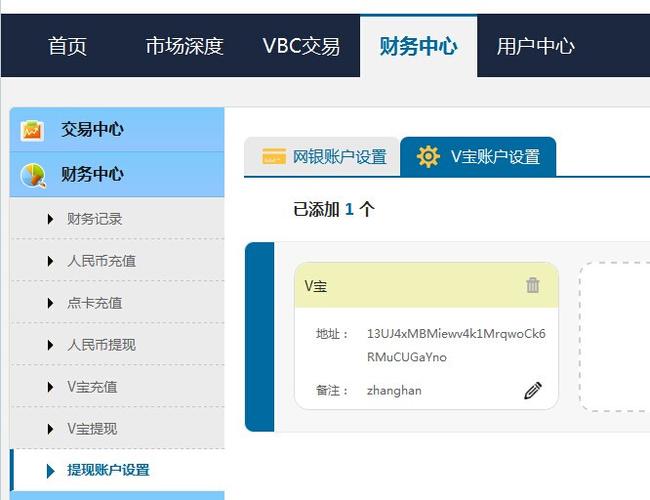Click the 已添加 1 个 count text
Screen dimensions: 650x500
(334, 209)
